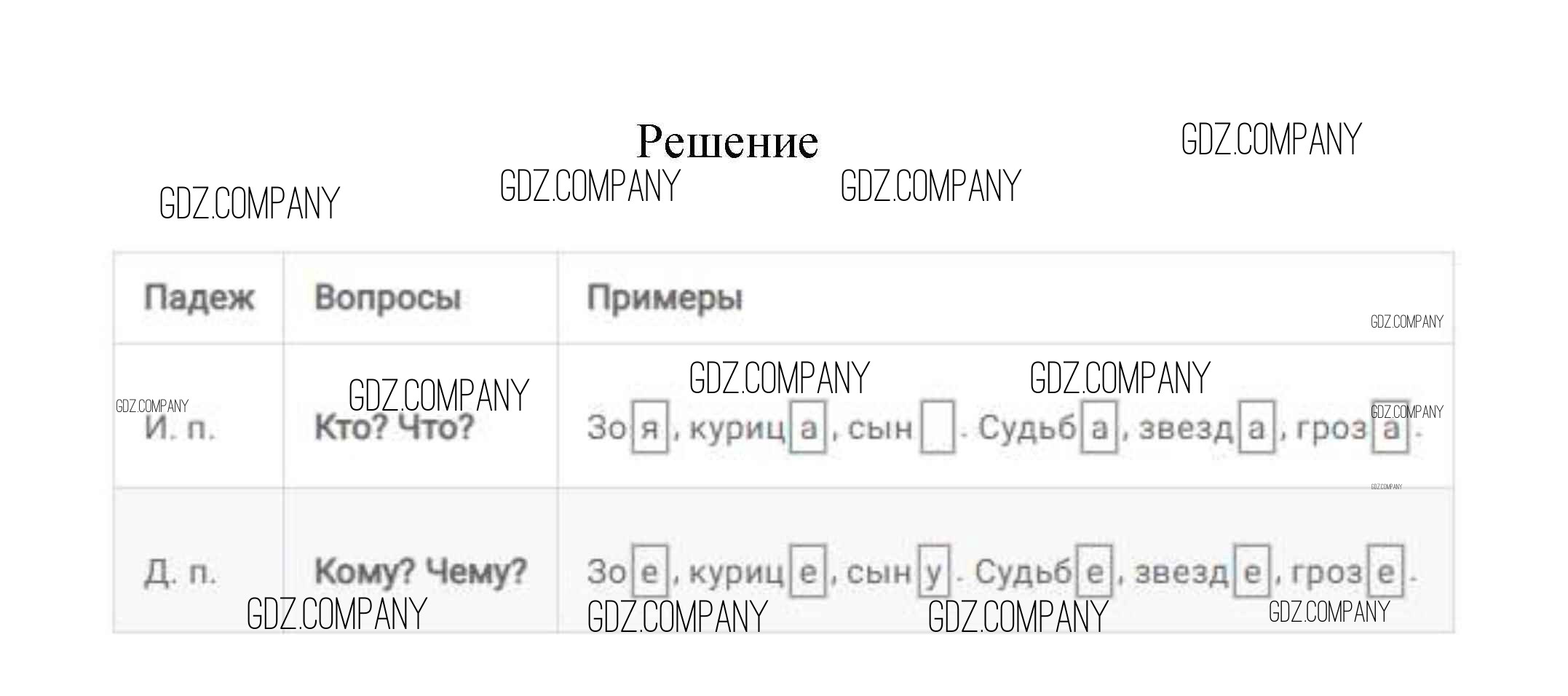Click boxed ending е in Зое
The image size is (1568, 696).
coord(649,572)
